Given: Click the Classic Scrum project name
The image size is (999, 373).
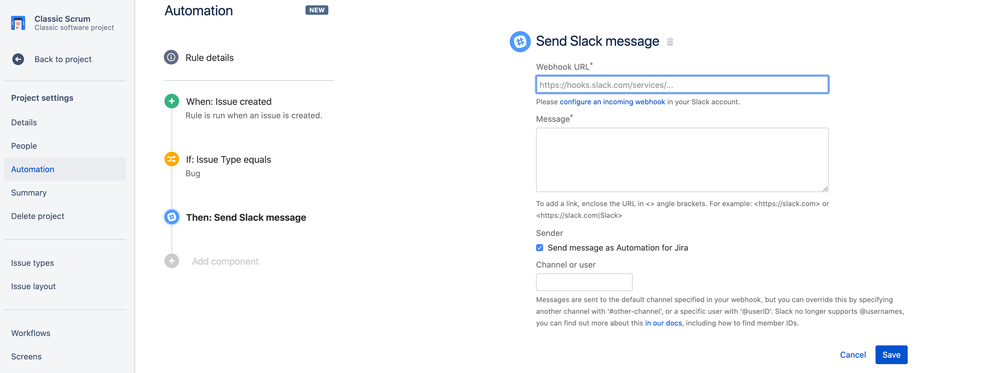Looking at the screenshot, I should (x=62, y=18).
